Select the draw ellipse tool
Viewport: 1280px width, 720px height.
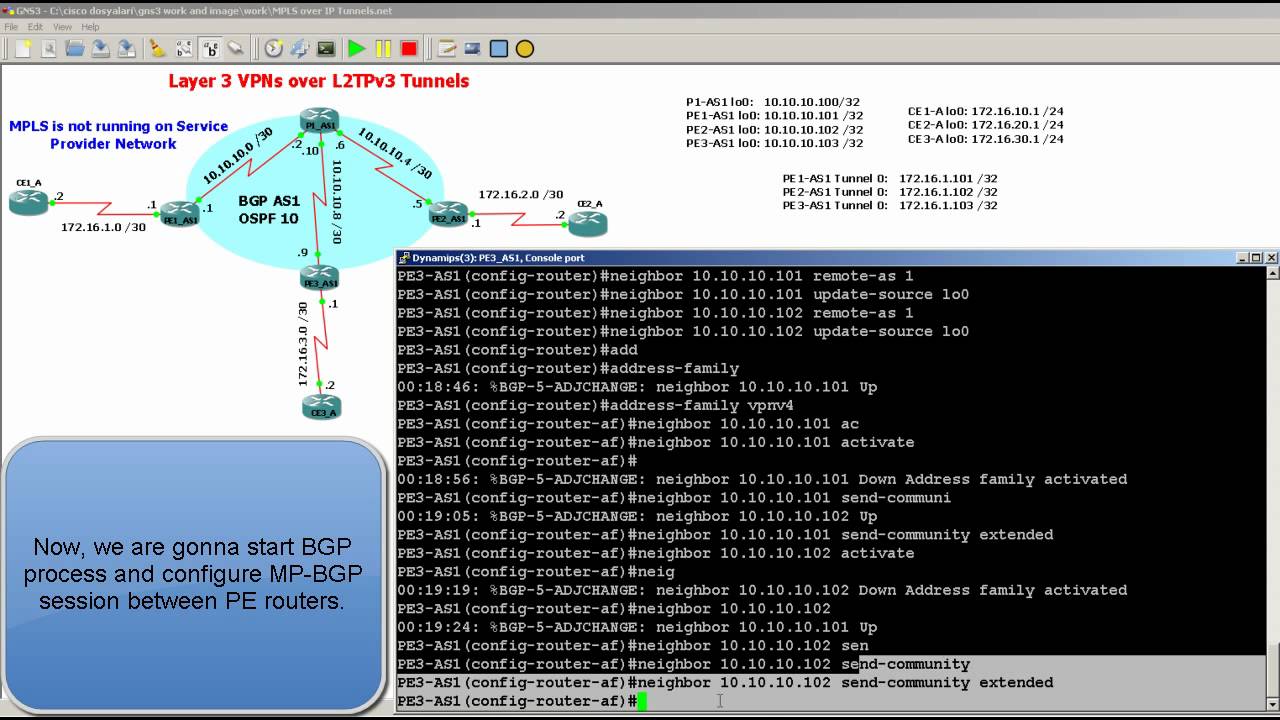pyautogui.click(x=525, y=48)
